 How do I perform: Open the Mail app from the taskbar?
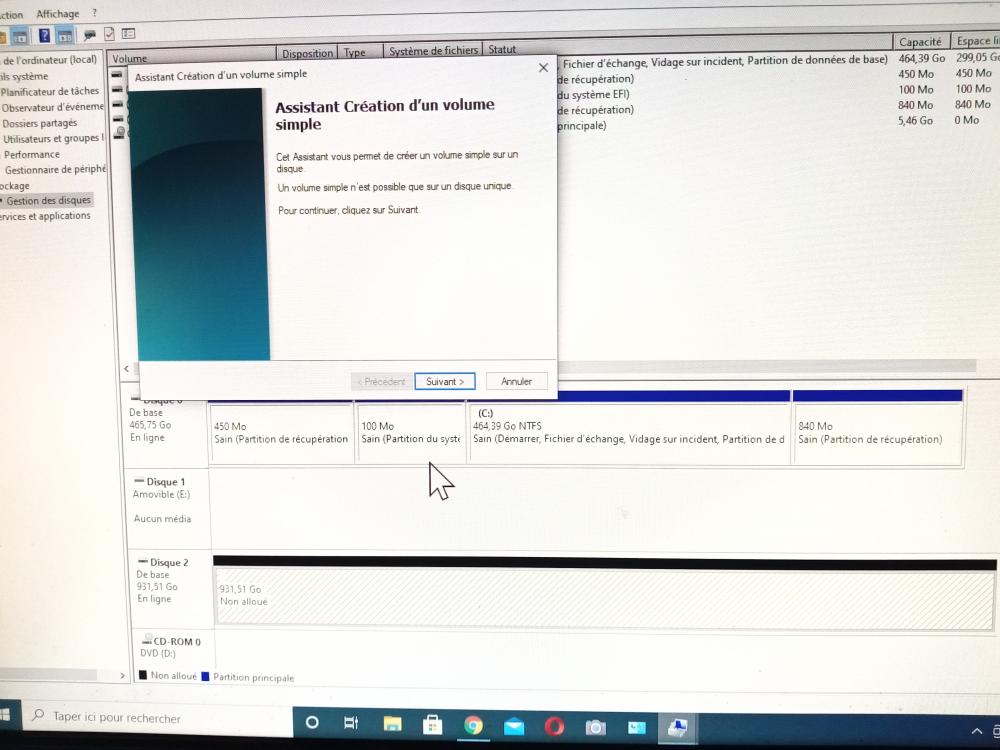(x=514, y=726)
